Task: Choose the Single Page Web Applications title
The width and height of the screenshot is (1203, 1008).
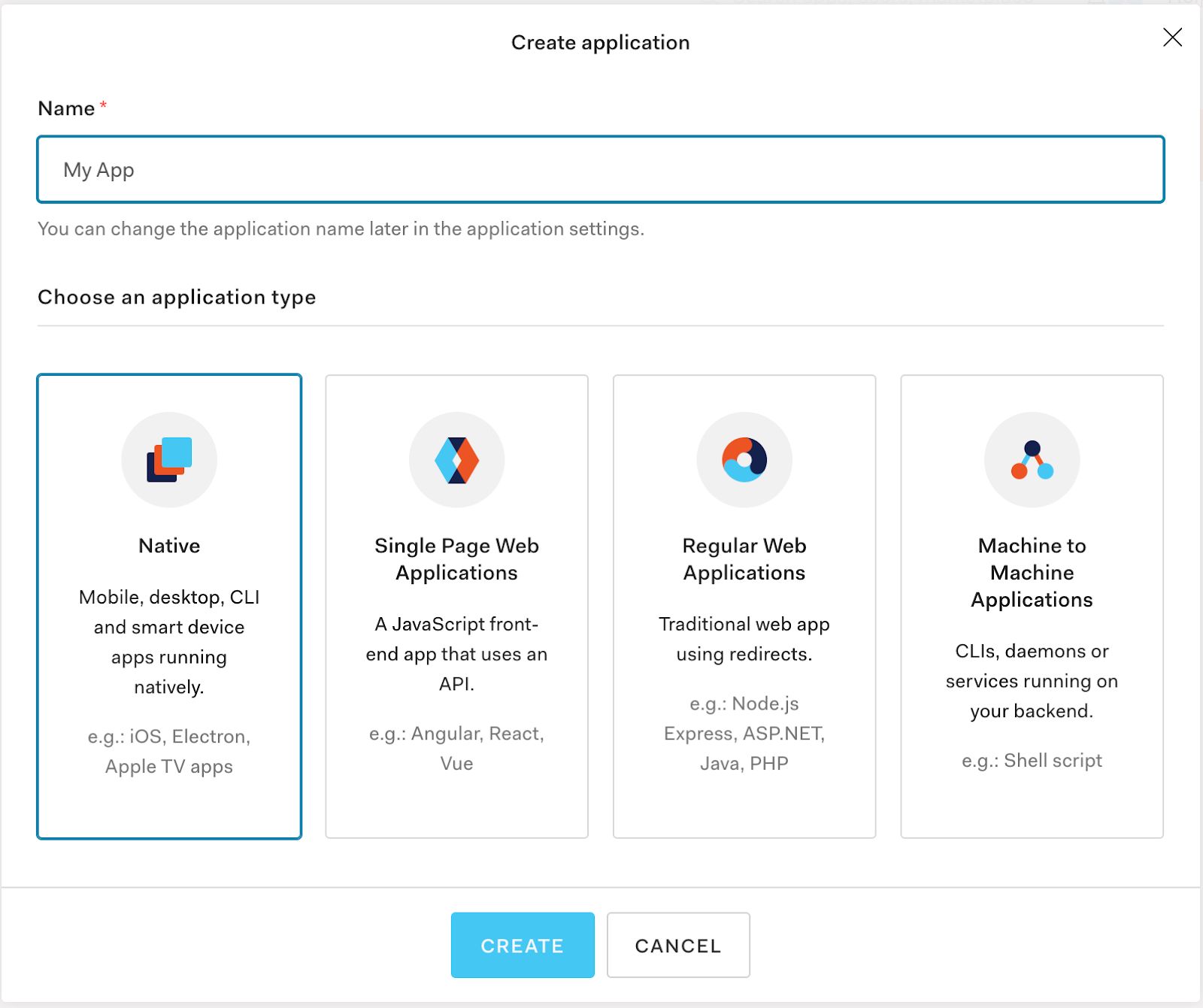Action: pos(456,559)
